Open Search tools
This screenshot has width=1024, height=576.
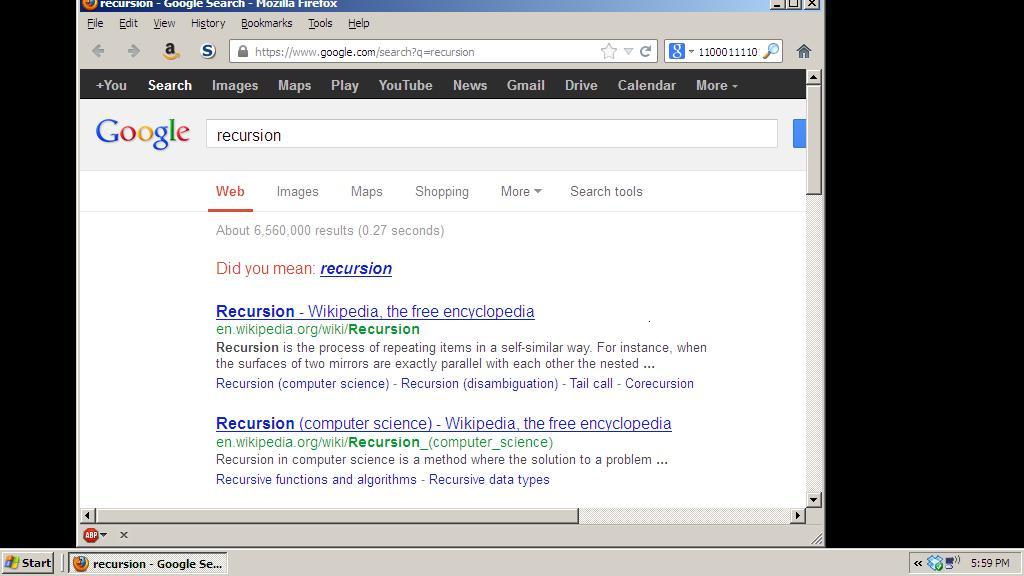coord(606,191)
